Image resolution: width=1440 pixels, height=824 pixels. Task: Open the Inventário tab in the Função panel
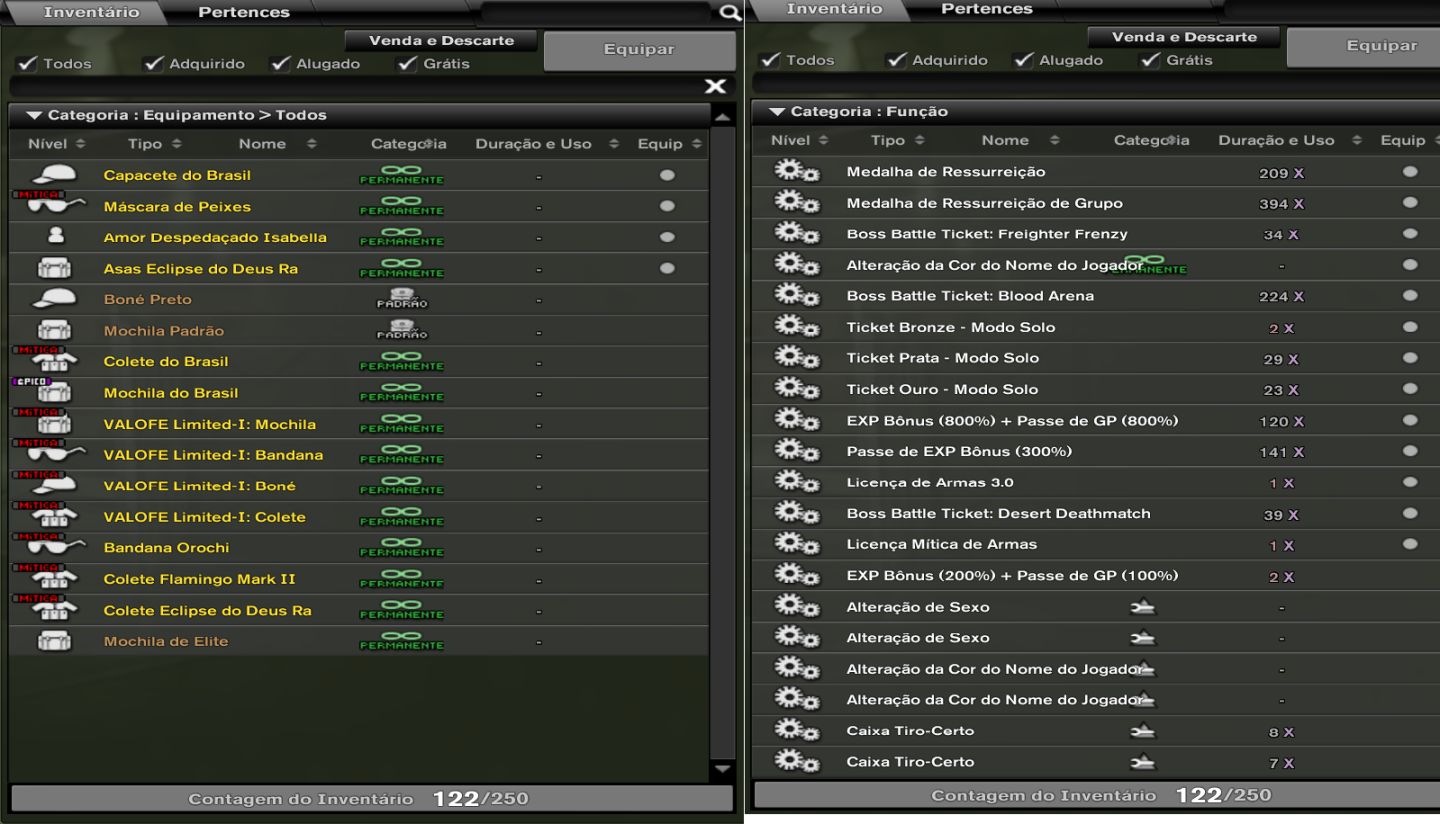click(x=834, y=9)
